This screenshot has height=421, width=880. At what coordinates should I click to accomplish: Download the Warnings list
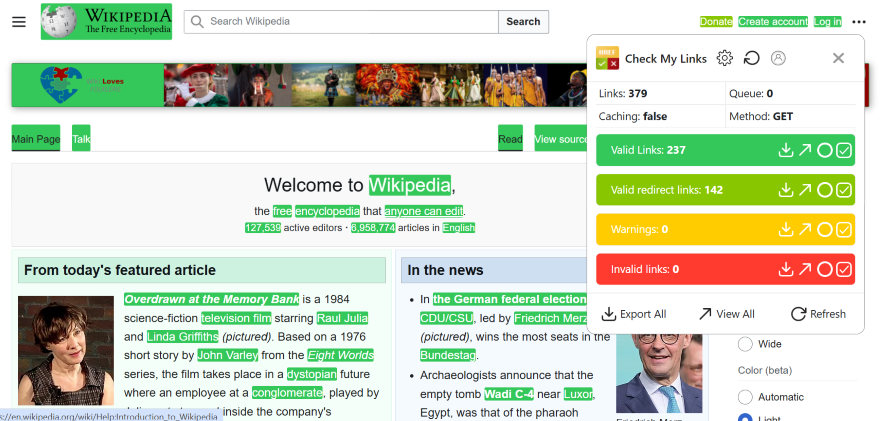[786, 230]
